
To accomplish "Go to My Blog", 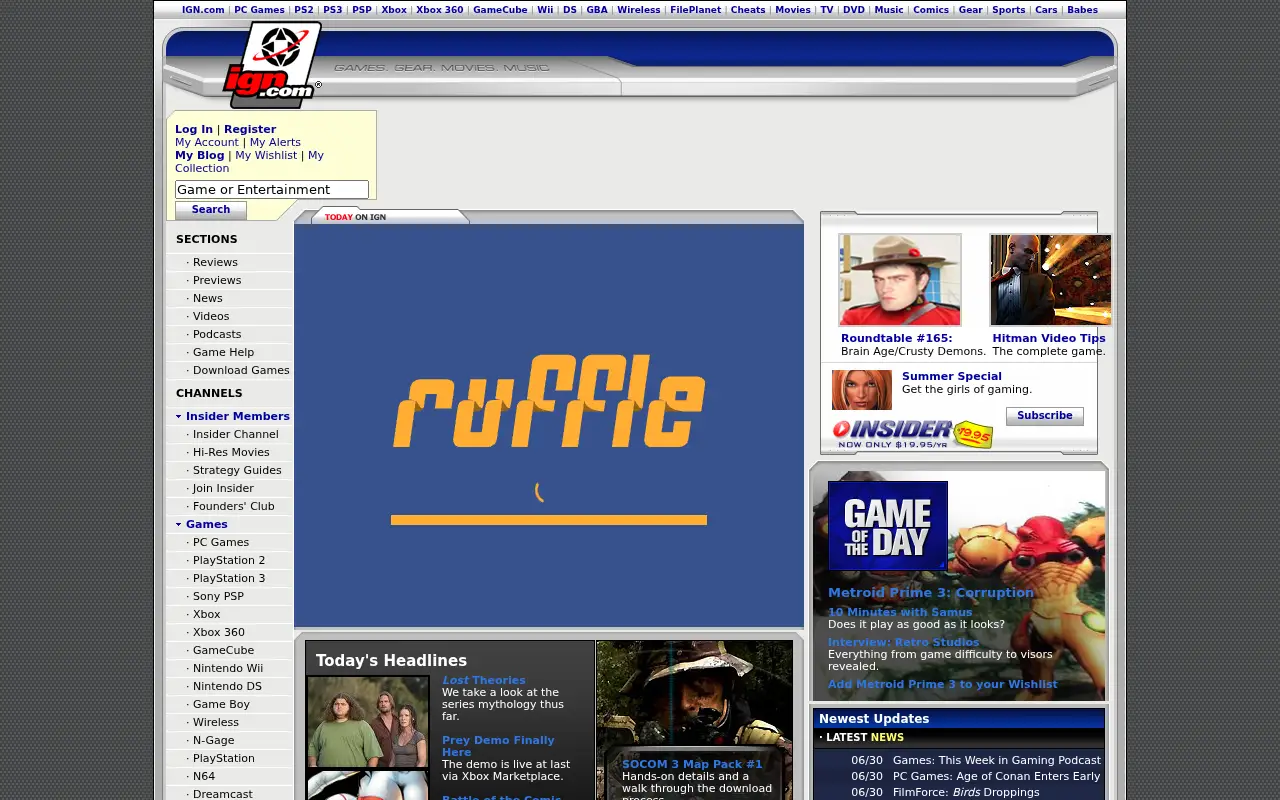I will coord(200,155).
